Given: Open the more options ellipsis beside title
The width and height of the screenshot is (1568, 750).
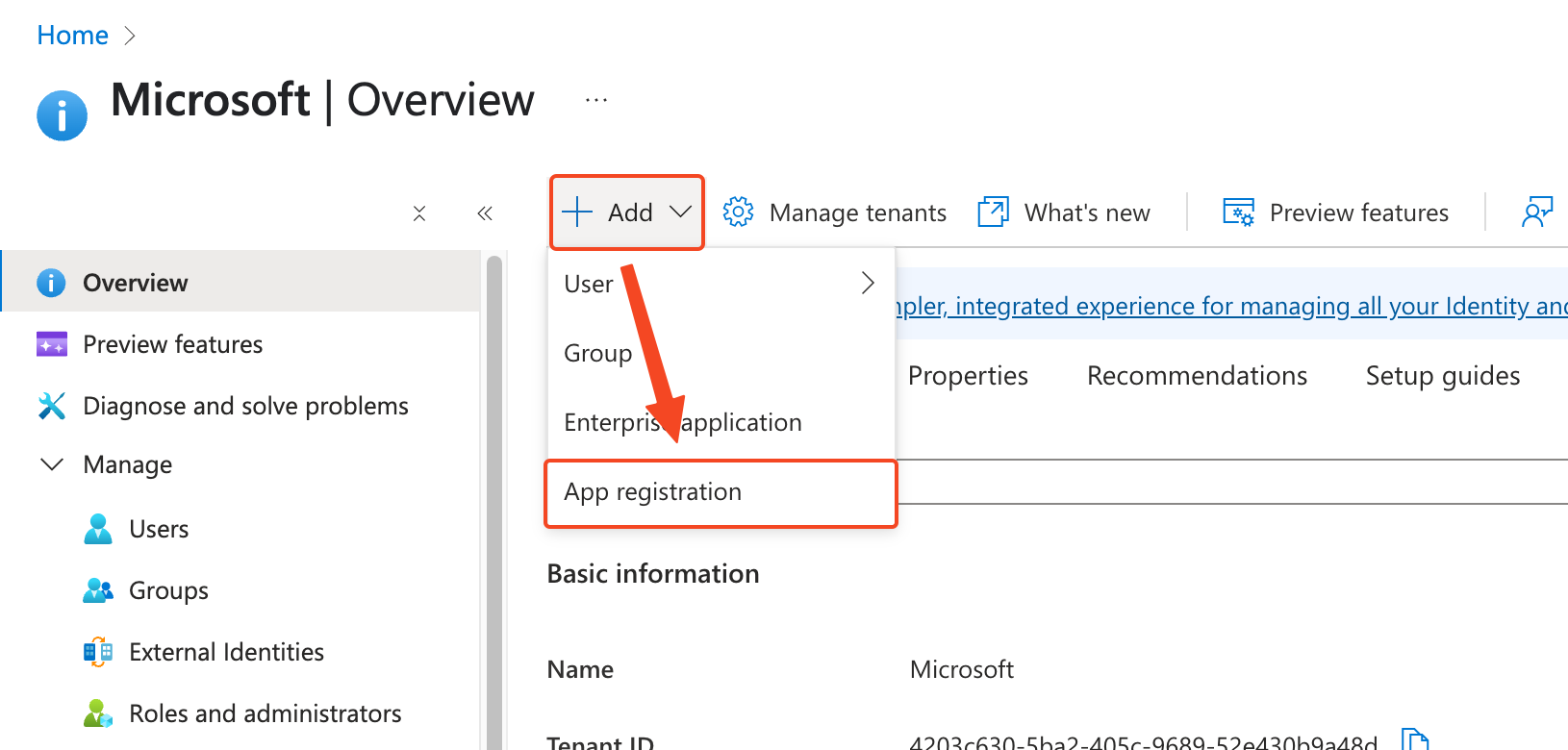Looking at the screenshot, I should [596, 100].
